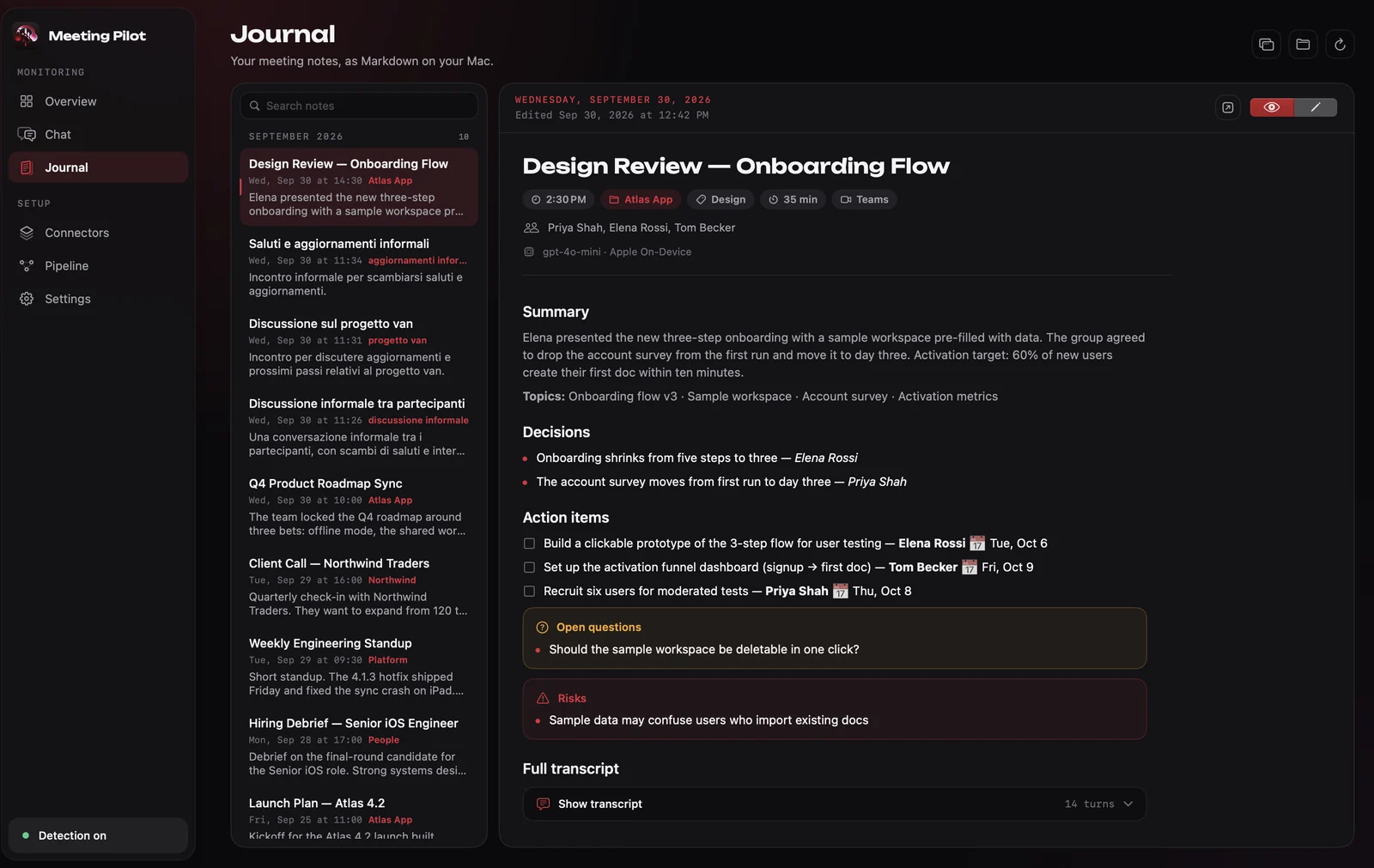This screenshot has width=1374, height=868.
Task: Open Saluti e aggiornamenti informali note
Action: pos(359,267)
